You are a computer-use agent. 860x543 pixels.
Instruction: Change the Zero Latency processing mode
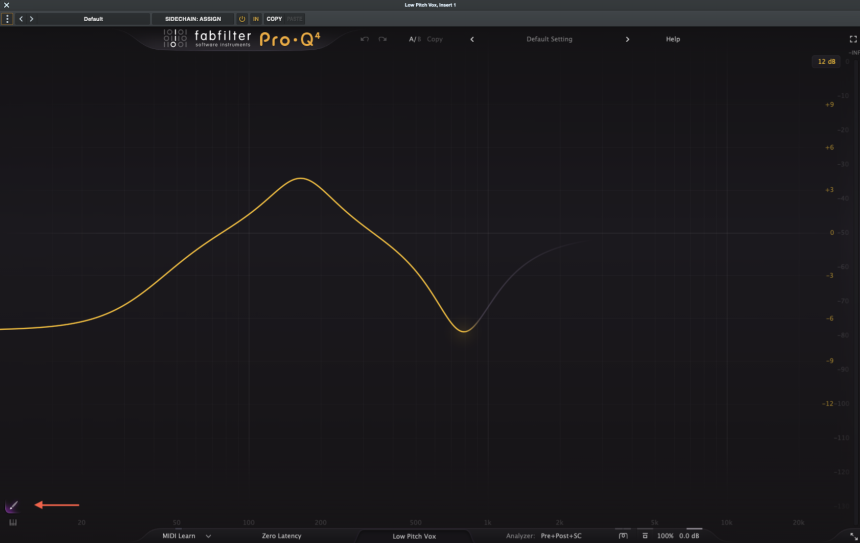[x=281, y=536]
